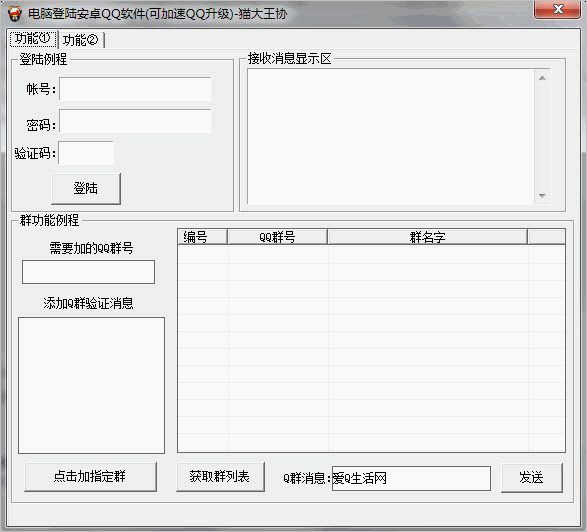
Task: Click the 点击加指定群 button
Action: click(x=90, y=477)
